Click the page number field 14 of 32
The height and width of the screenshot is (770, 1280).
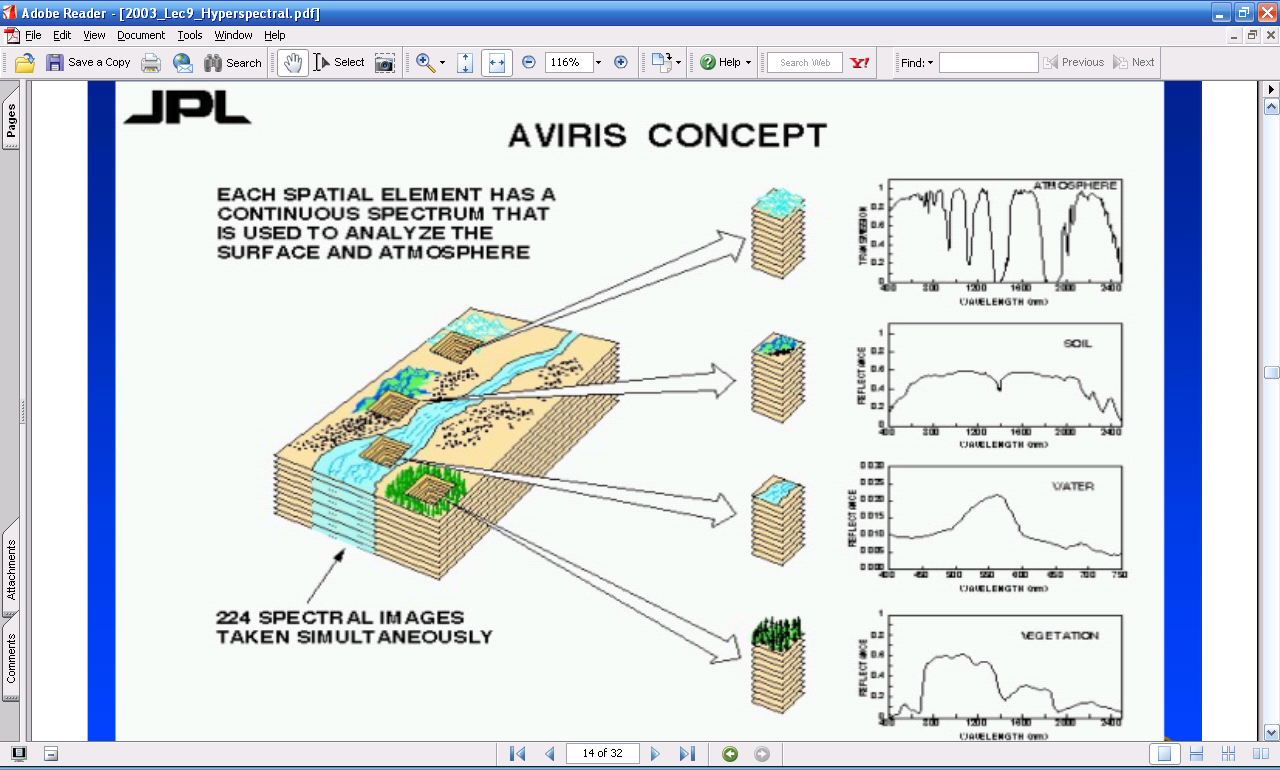602,754
